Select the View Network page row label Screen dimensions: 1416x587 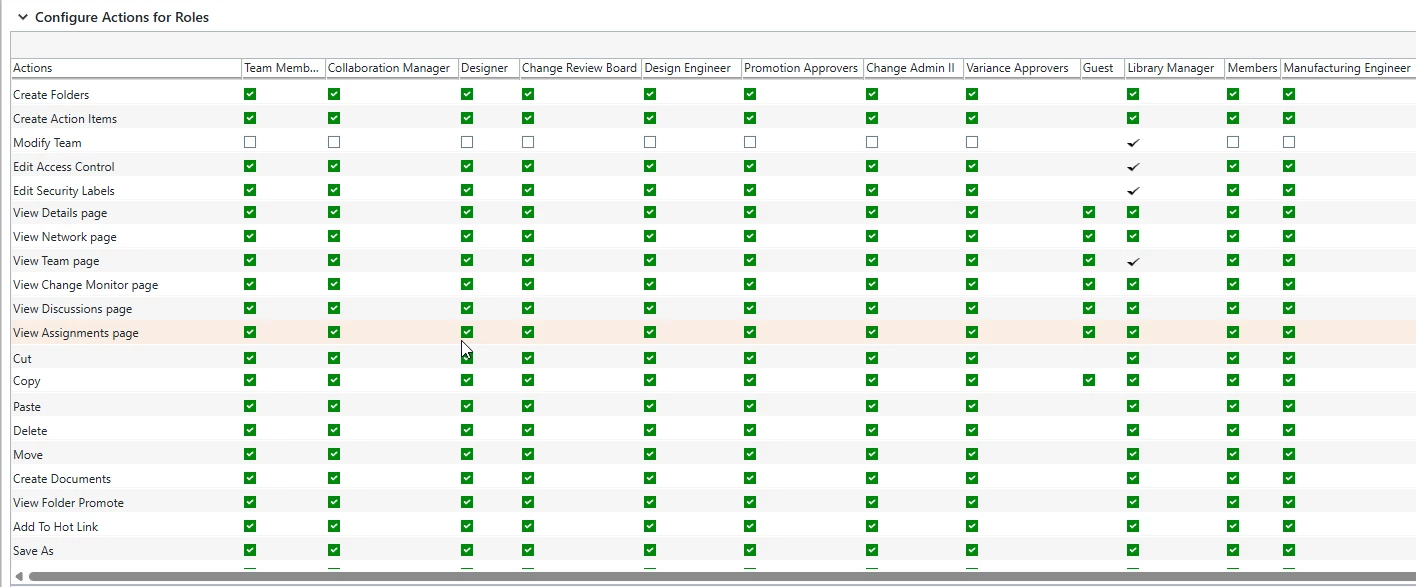(x=65, y=237)
